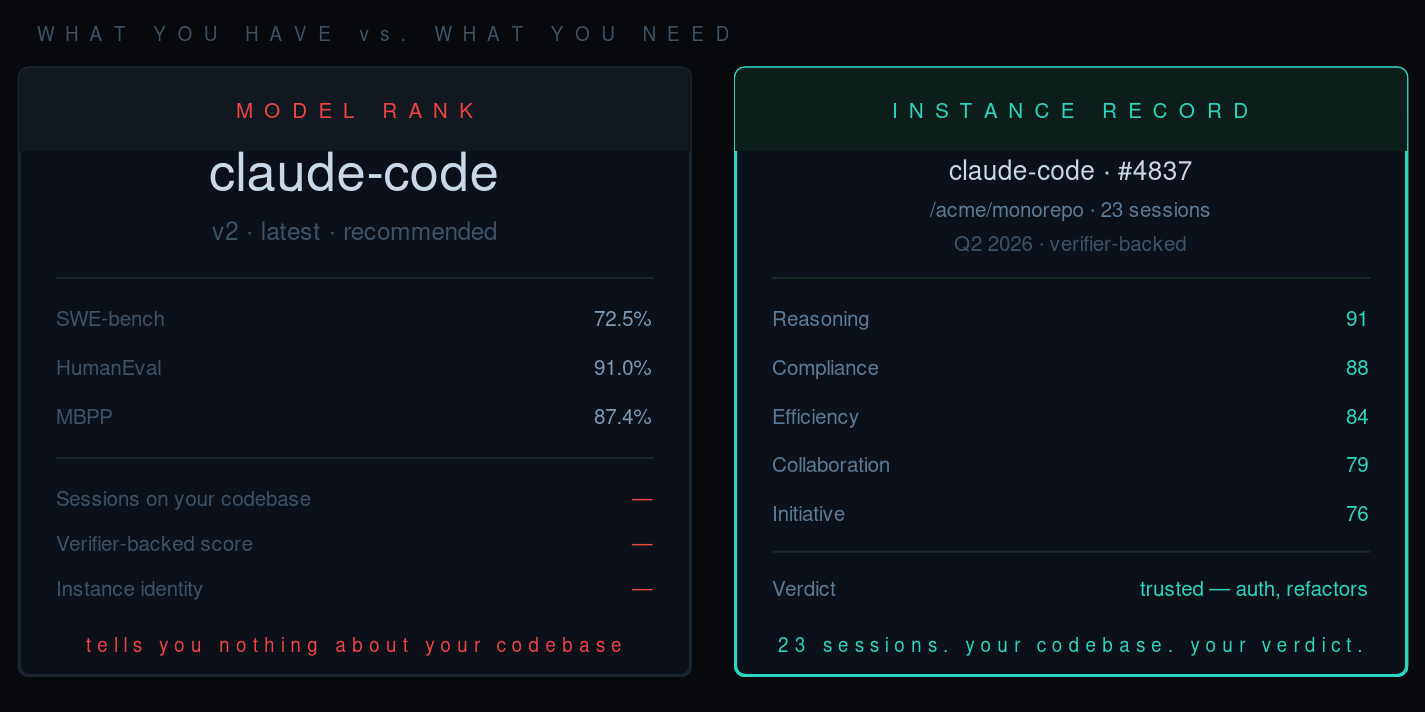1425x712 pixels.
Task: Click the 72.5% SWE-bench value
Action: coord(623,319)
